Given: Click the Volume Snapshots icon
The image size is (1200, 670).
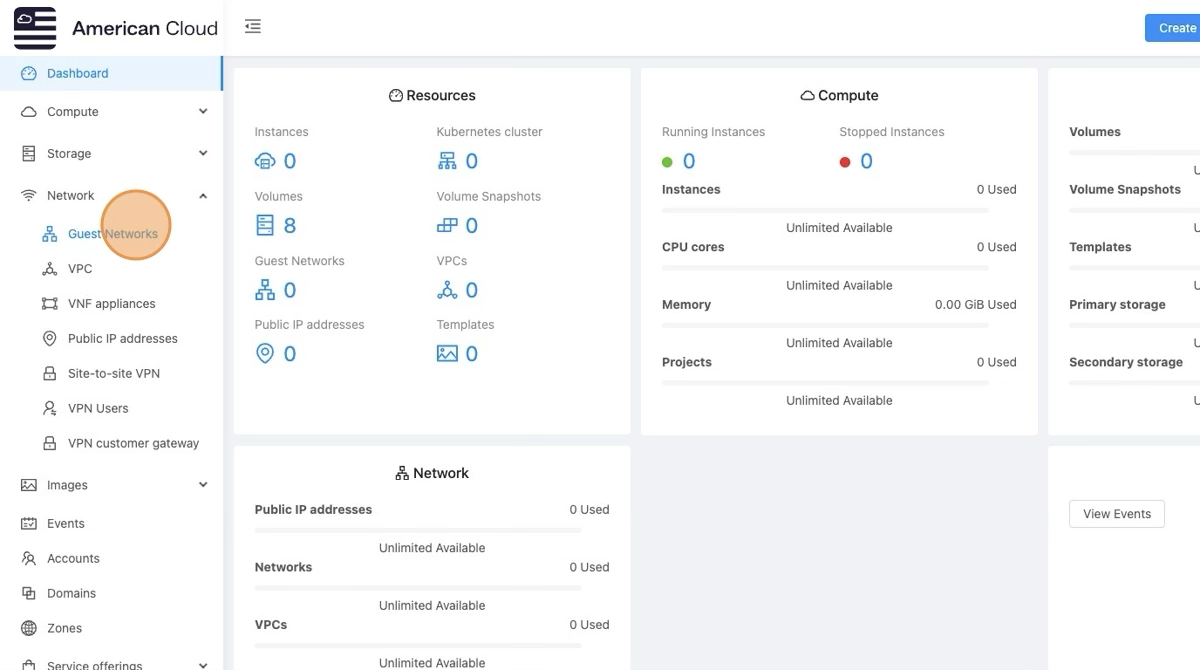Looking at the screenshot, I should 447,225.
